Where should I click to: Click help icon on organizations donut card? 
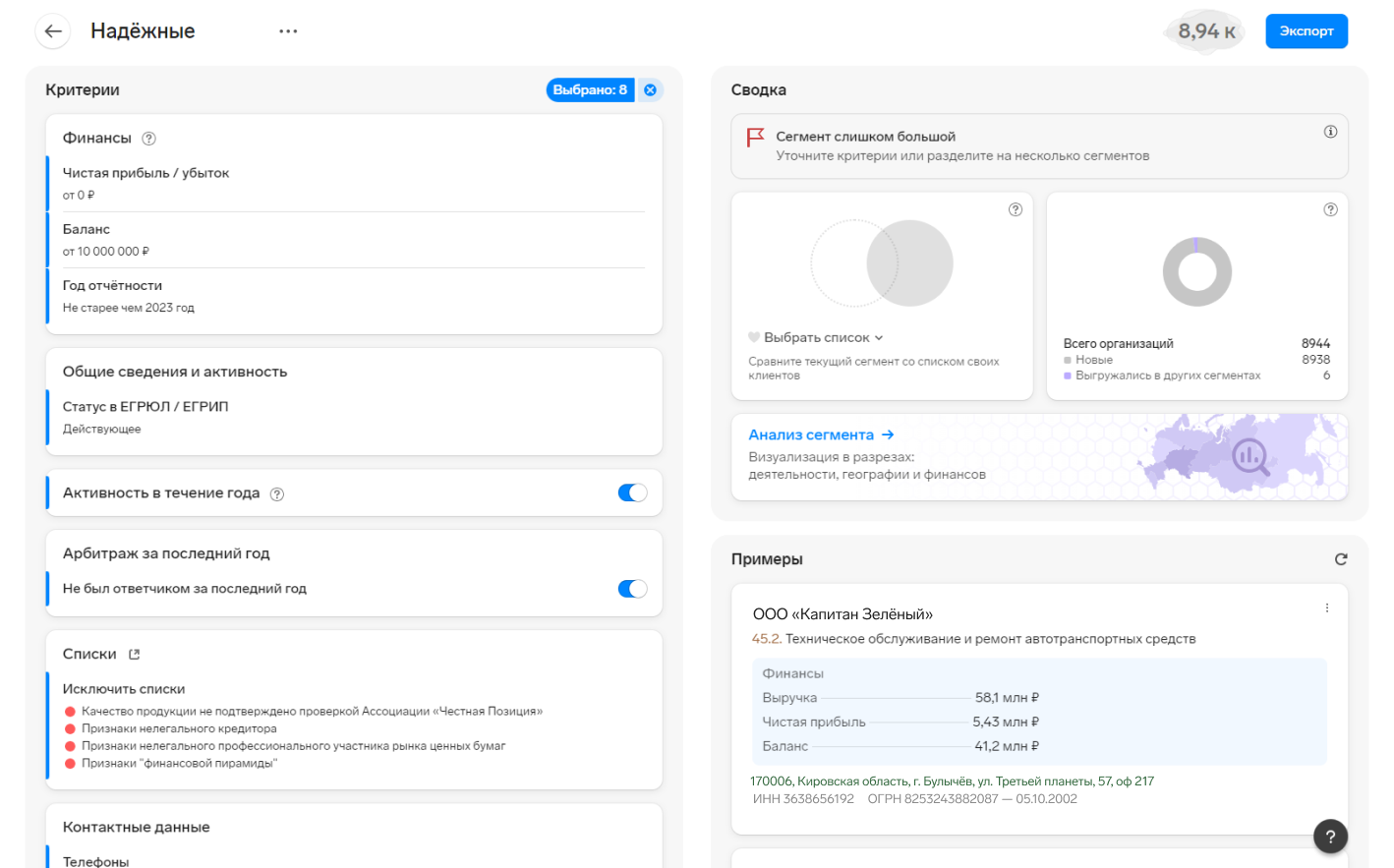pyautogui.click(x=1330, y=209)
